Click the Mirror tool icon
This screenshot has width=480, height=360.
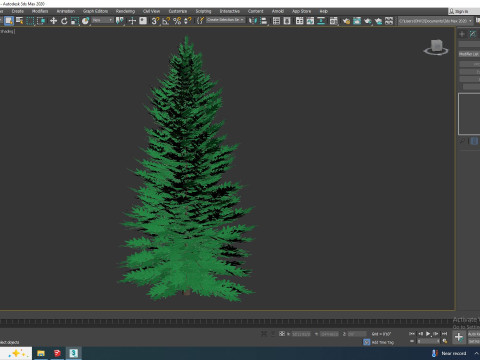coord(253,21)
